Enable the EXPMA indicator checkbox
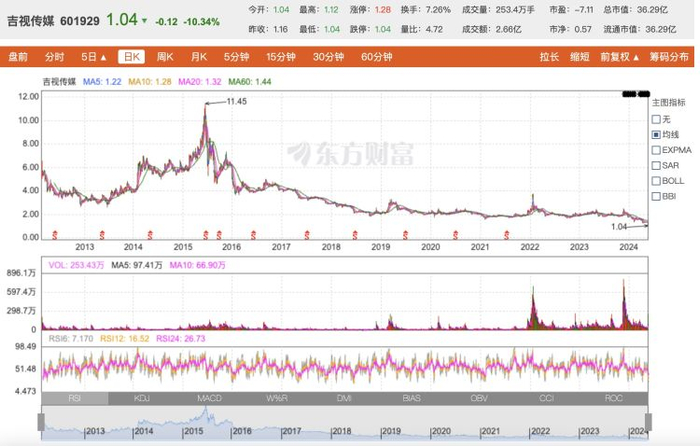Viewport: 700px width, 446px height. (656, 150)
